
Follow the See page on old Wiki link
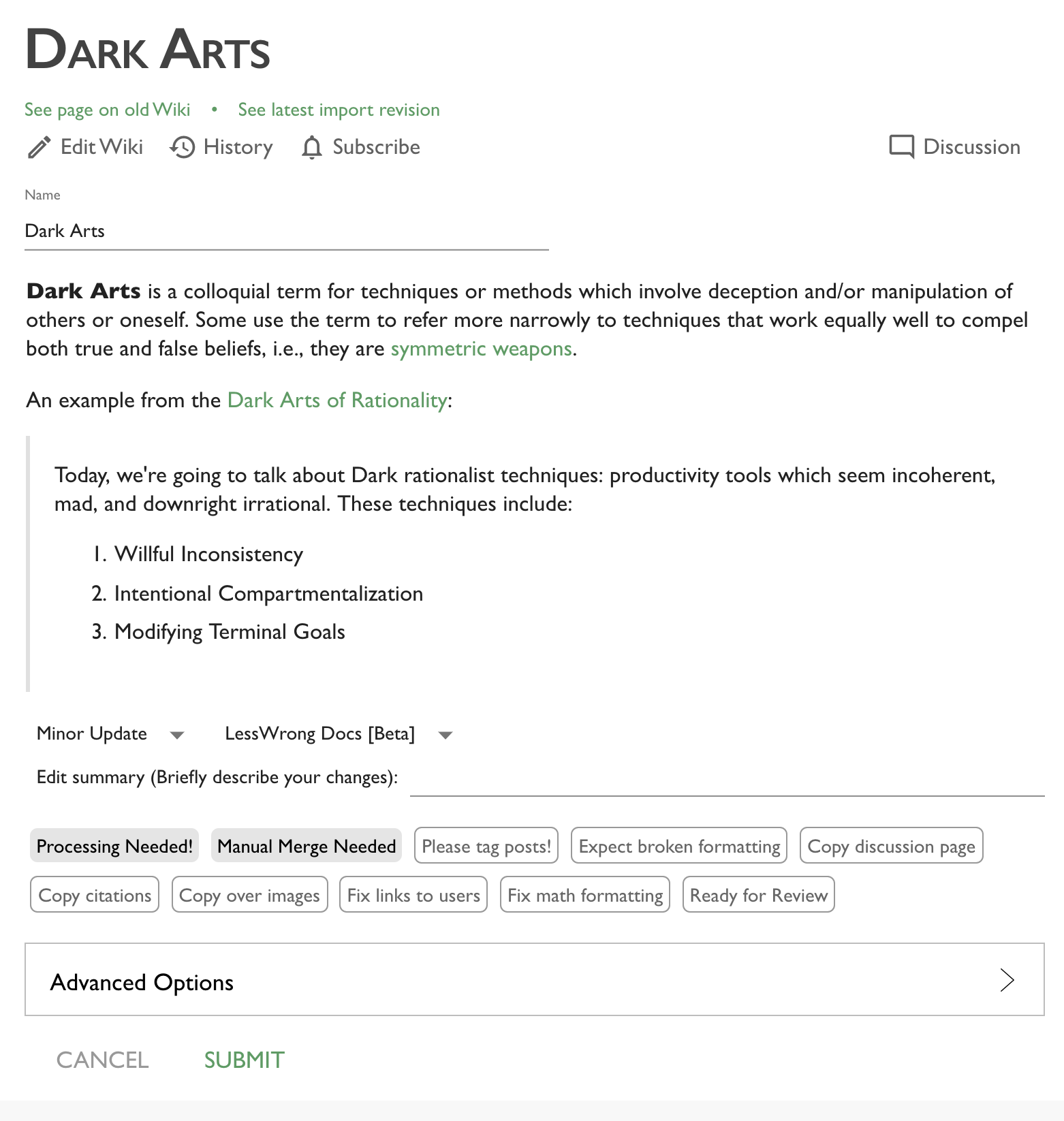click(x=108, y=110)
